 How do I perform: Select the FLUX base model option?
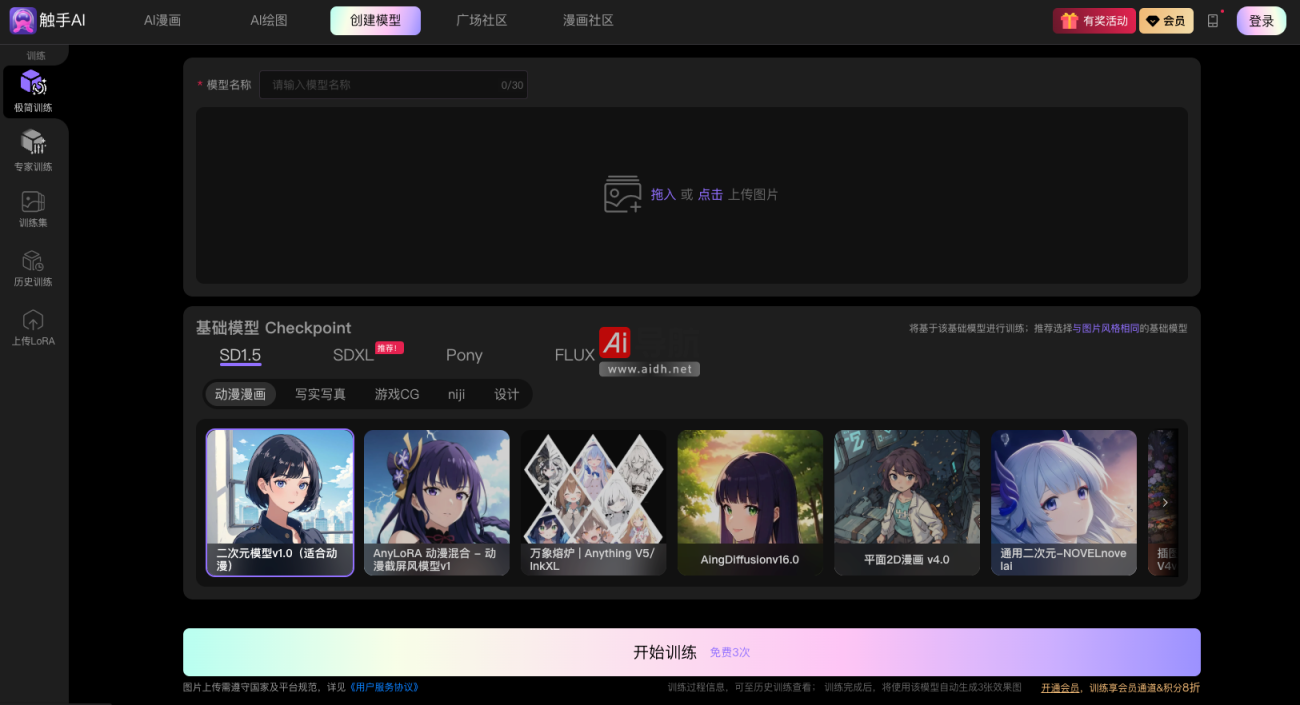click(x=571, y=355)
